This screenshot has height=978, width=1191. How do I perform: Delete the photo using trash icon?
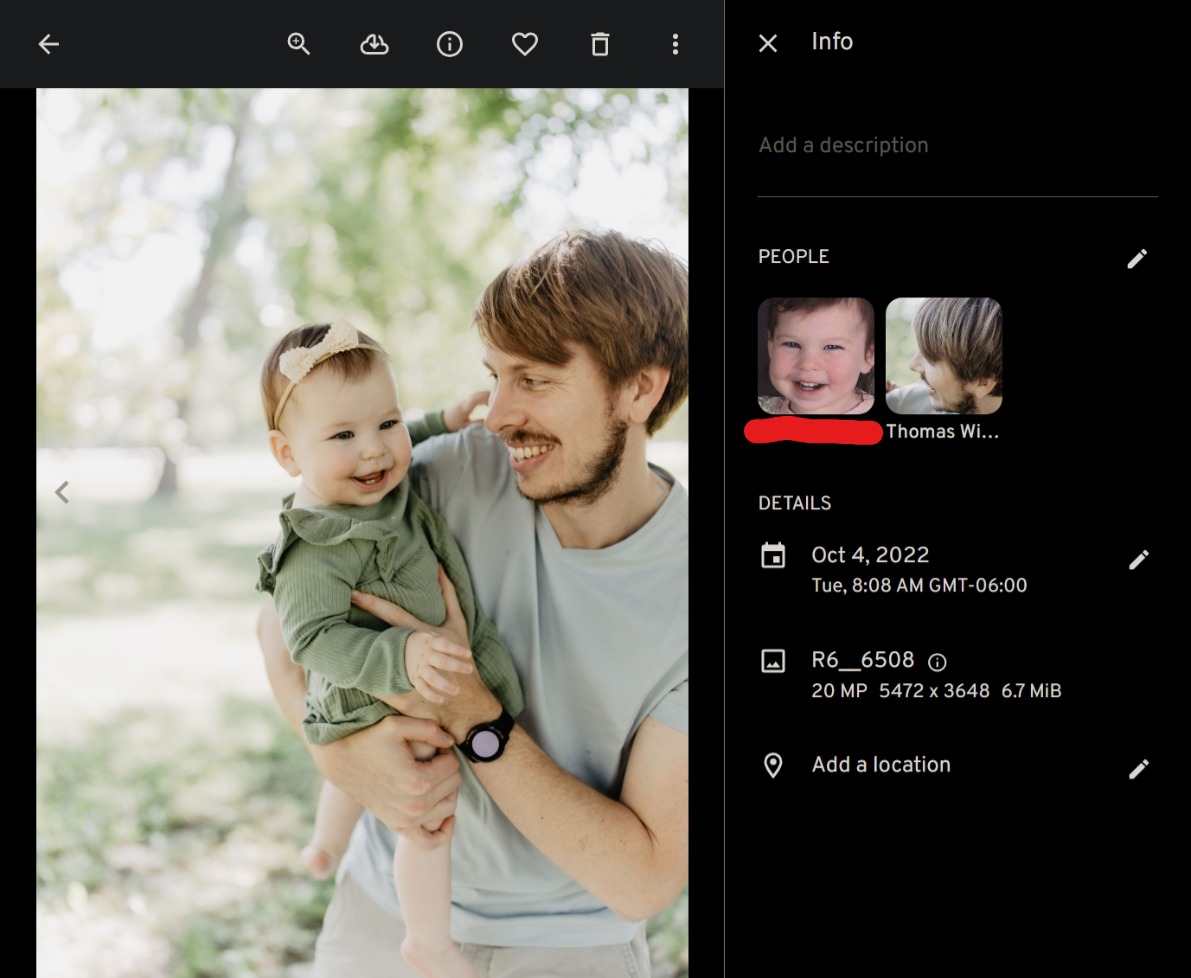pos(600,44)
